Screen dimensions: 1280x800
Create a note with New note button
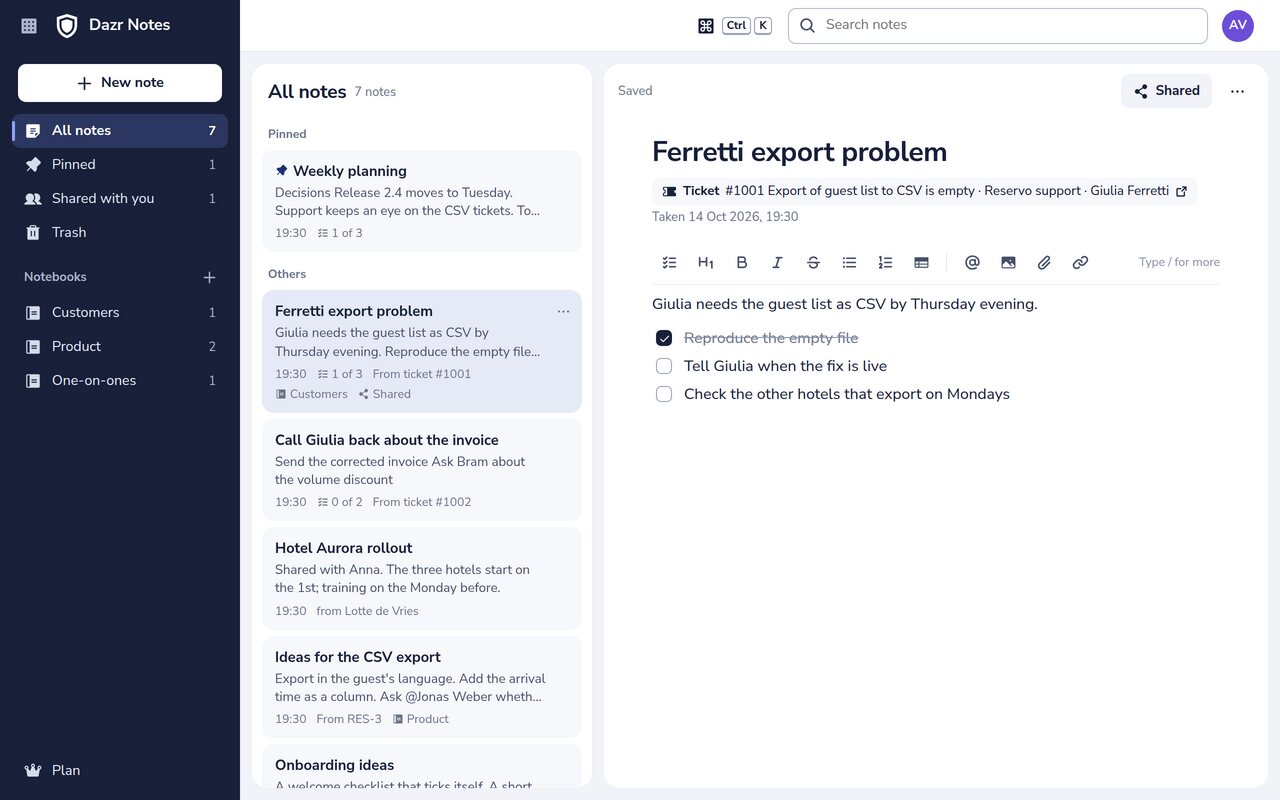[120, 83]
